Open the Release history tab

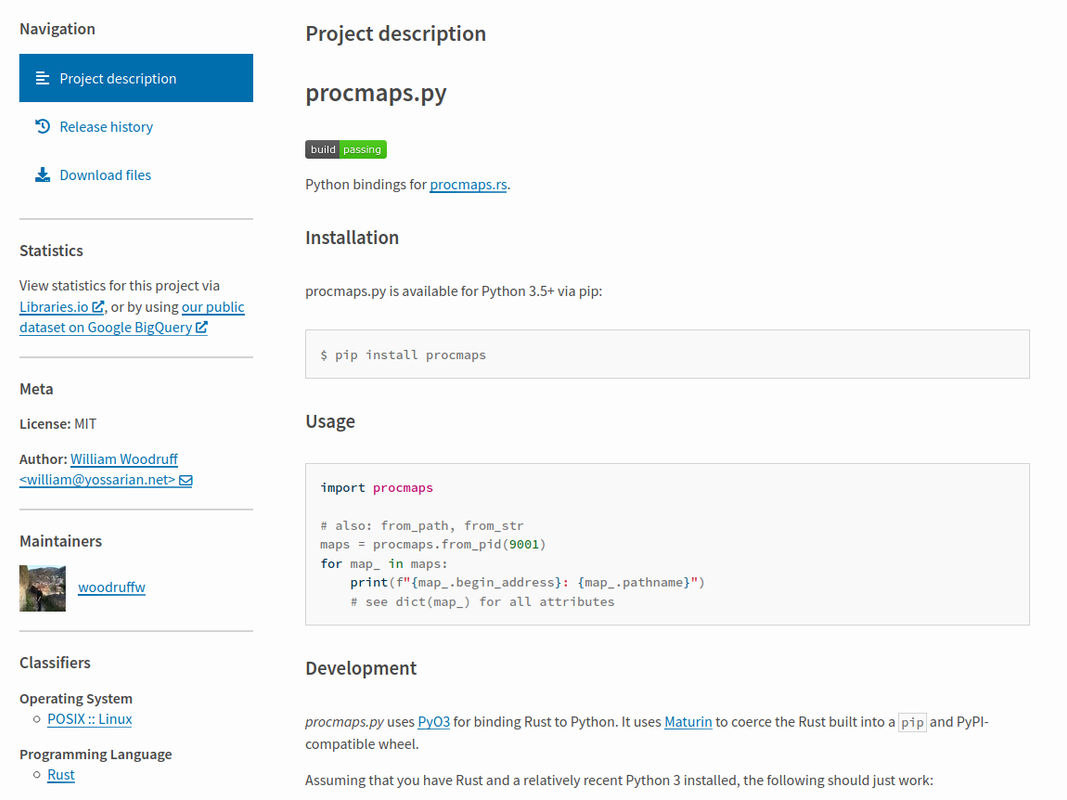pos(136,127)
